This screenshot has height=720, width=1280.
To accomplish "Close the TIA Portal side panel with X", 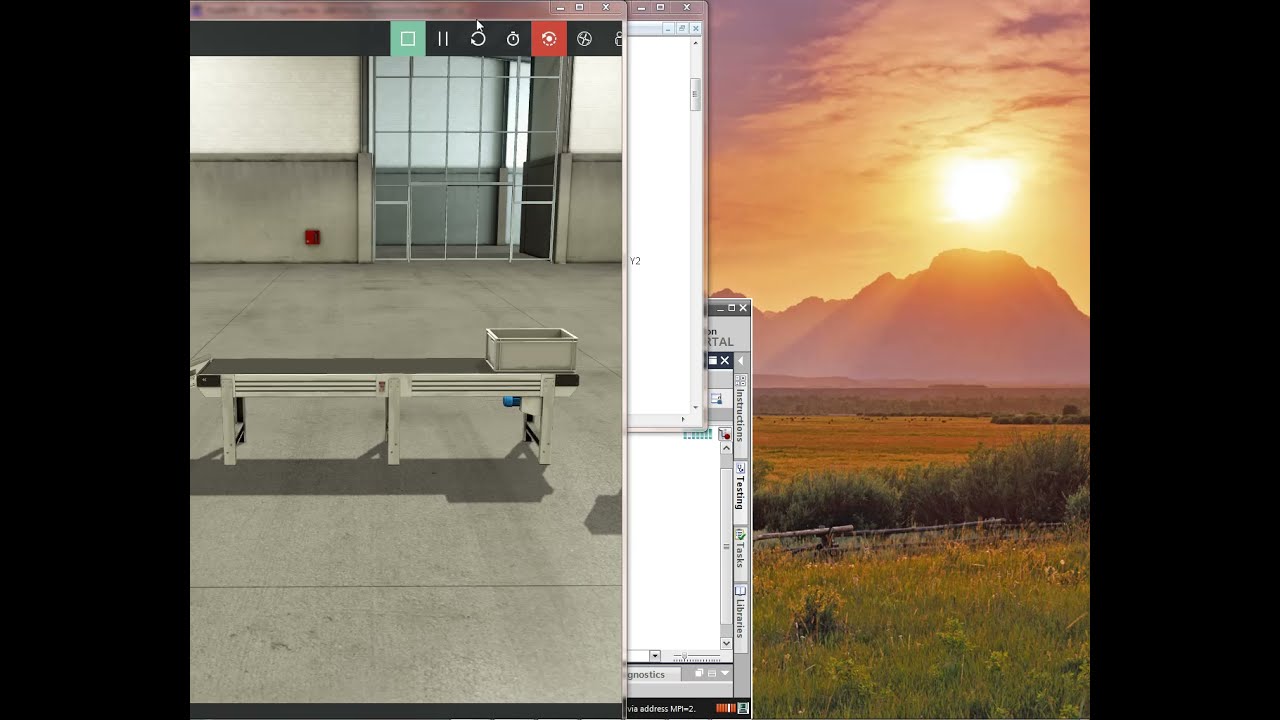I will click(x=725, y=361).
